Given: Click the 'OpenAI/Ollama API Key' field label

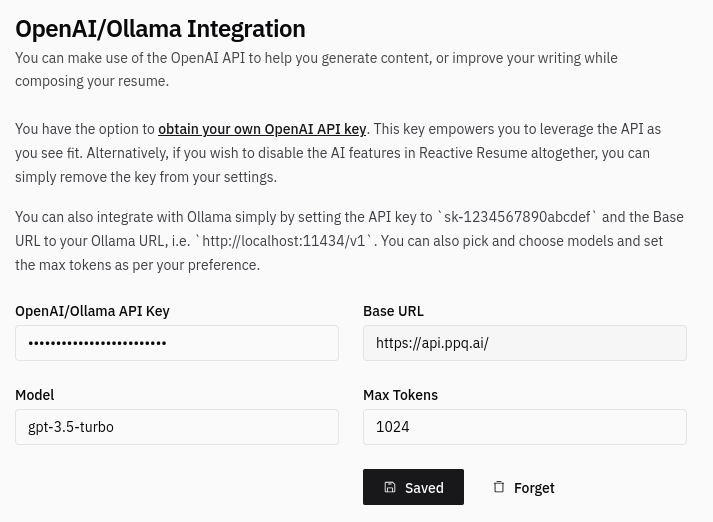Looking at the screenshot, I should 92,311.
